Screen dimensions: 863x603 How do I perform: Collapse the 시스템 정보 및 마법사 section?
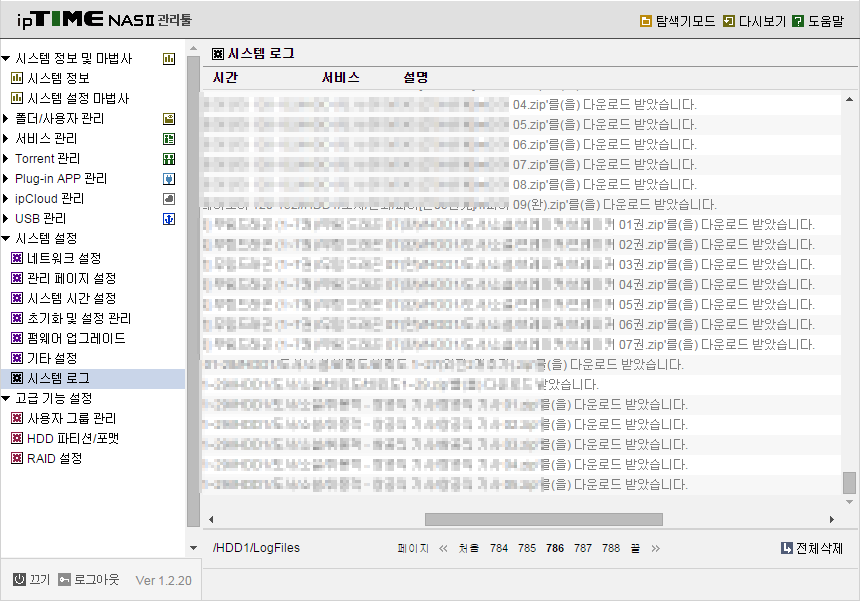pos(6,58)
